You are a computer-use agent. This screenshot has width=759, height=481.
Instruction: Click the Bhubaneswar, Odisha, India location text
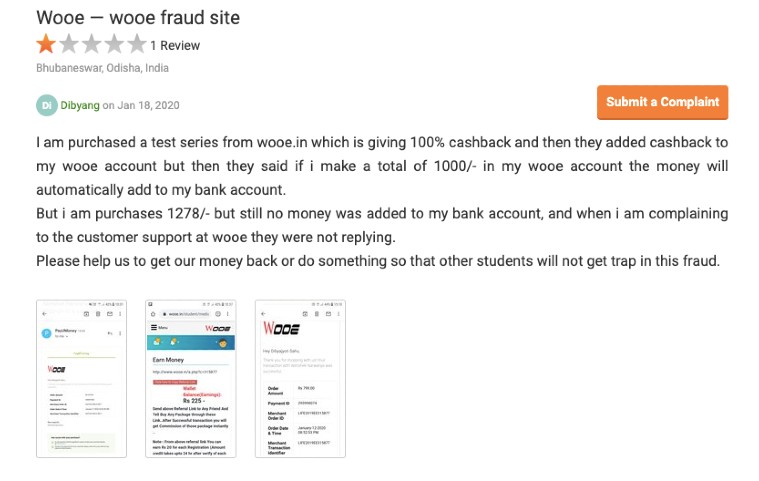coord(102,68)
